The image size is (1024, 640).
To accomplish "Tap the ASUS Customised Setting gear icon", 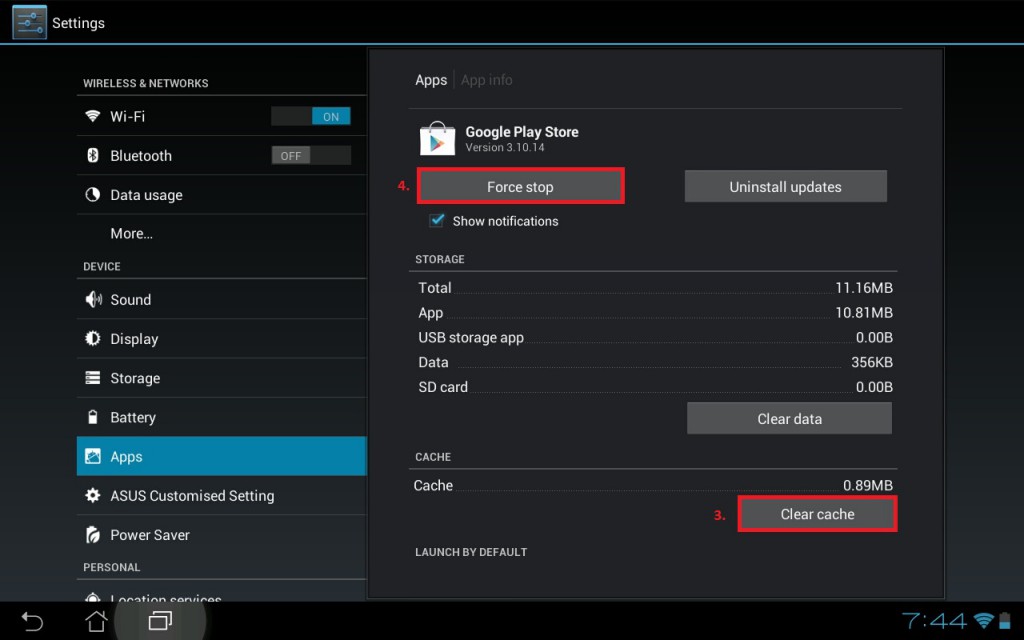I will [93, 495].
